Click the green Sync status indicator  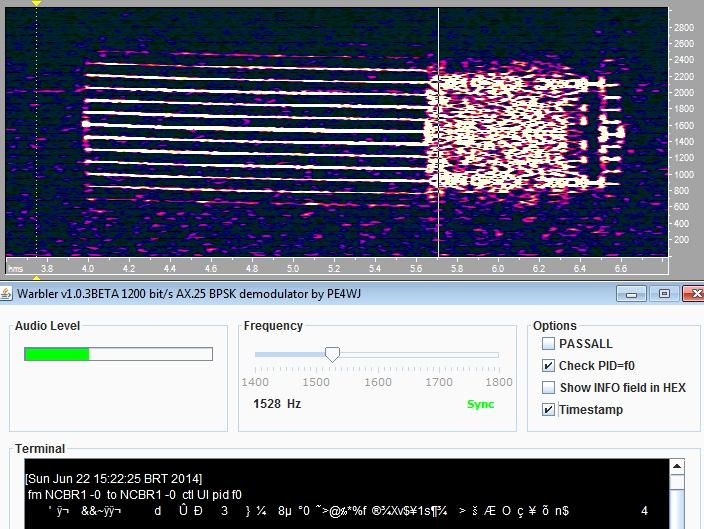click(x=480, y=404)
